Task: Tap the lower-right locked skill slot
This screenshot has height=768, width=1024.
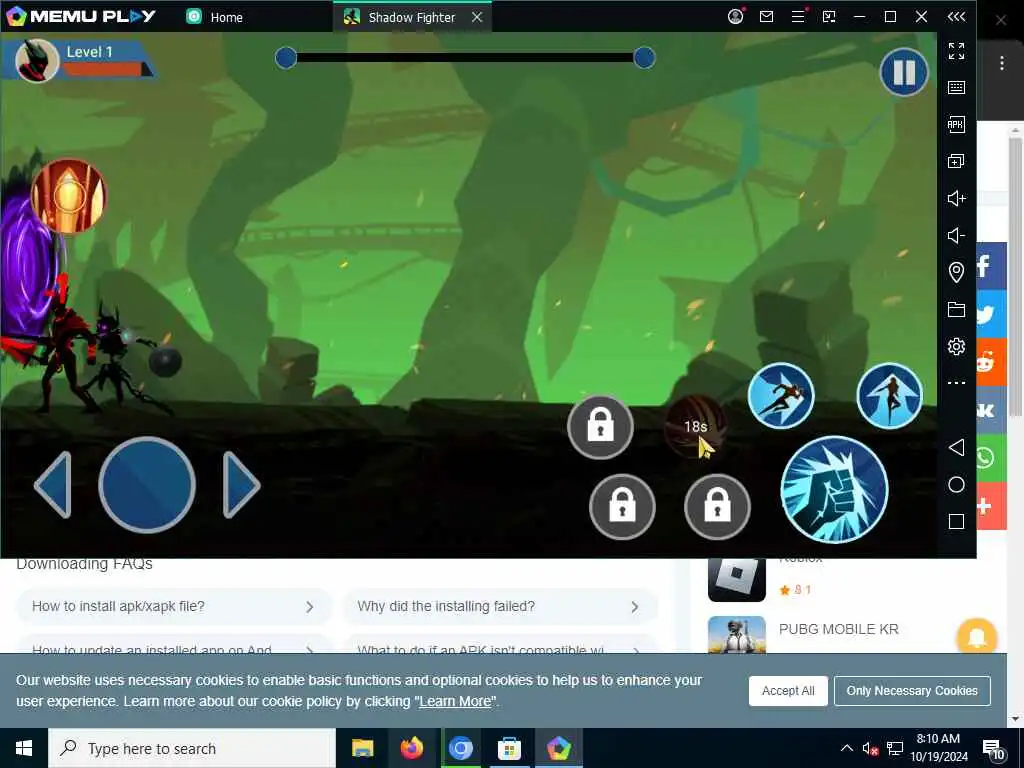Action: 717,507
